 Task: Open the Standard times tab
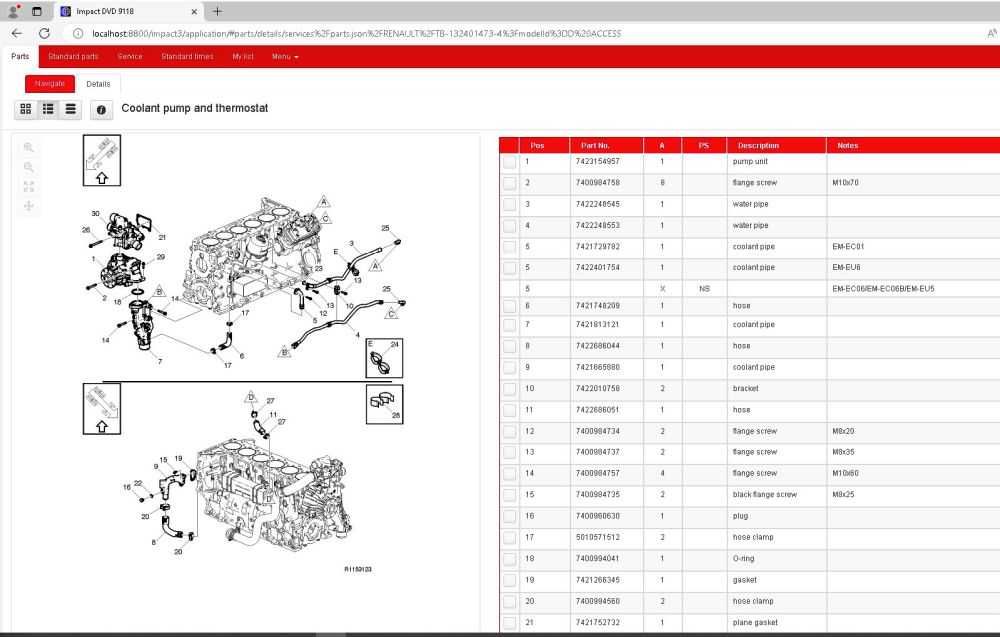188,57
